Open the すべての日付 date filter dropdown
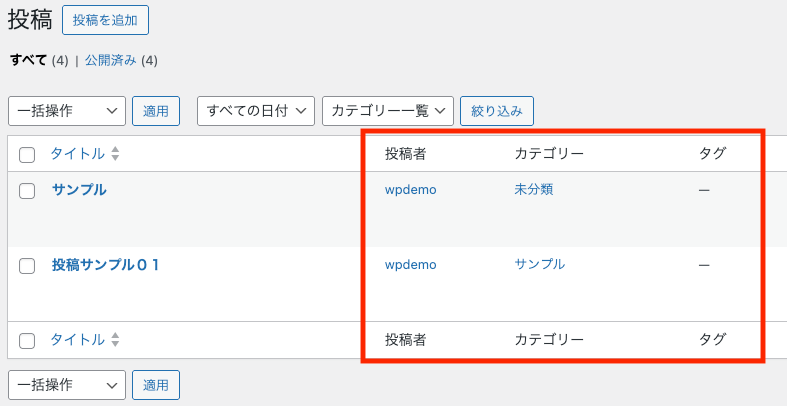The width and height of the screenshot is (787, 406). 257,111
